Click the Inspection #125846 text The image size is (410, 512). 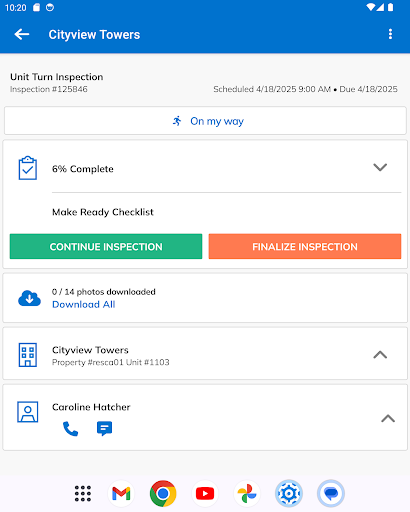click(49, 89)
